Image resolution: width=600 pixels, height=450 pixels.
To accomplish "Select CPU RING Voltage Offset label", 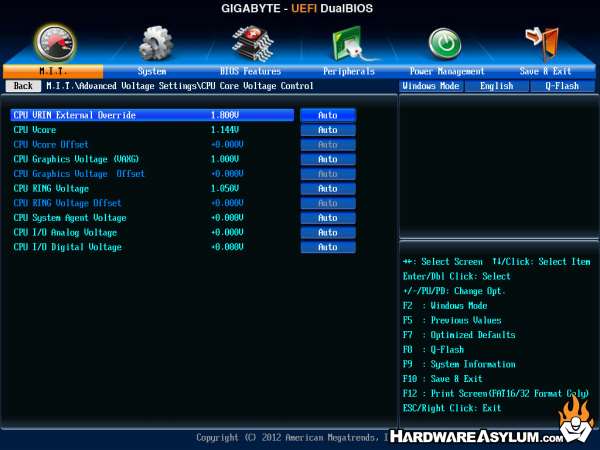I will click(x=67, y=203).
